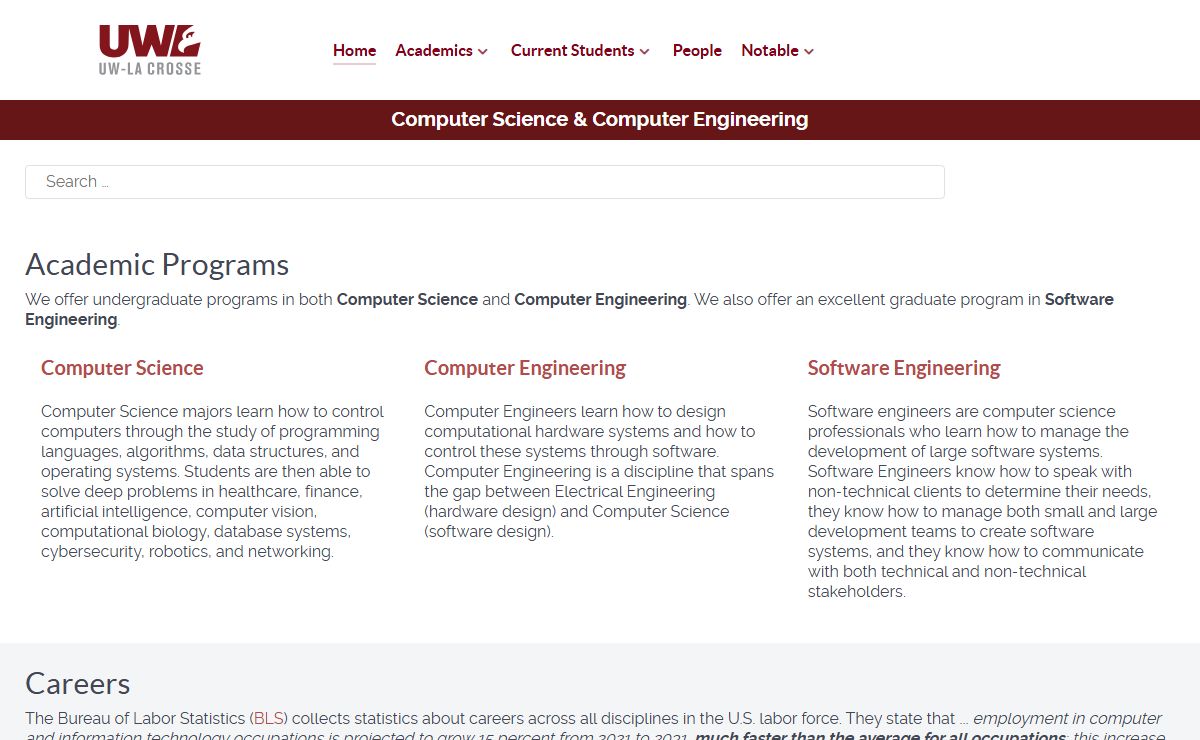1200x740 pixels.
Task: Open the People menu item
Action: pos(697,51)
